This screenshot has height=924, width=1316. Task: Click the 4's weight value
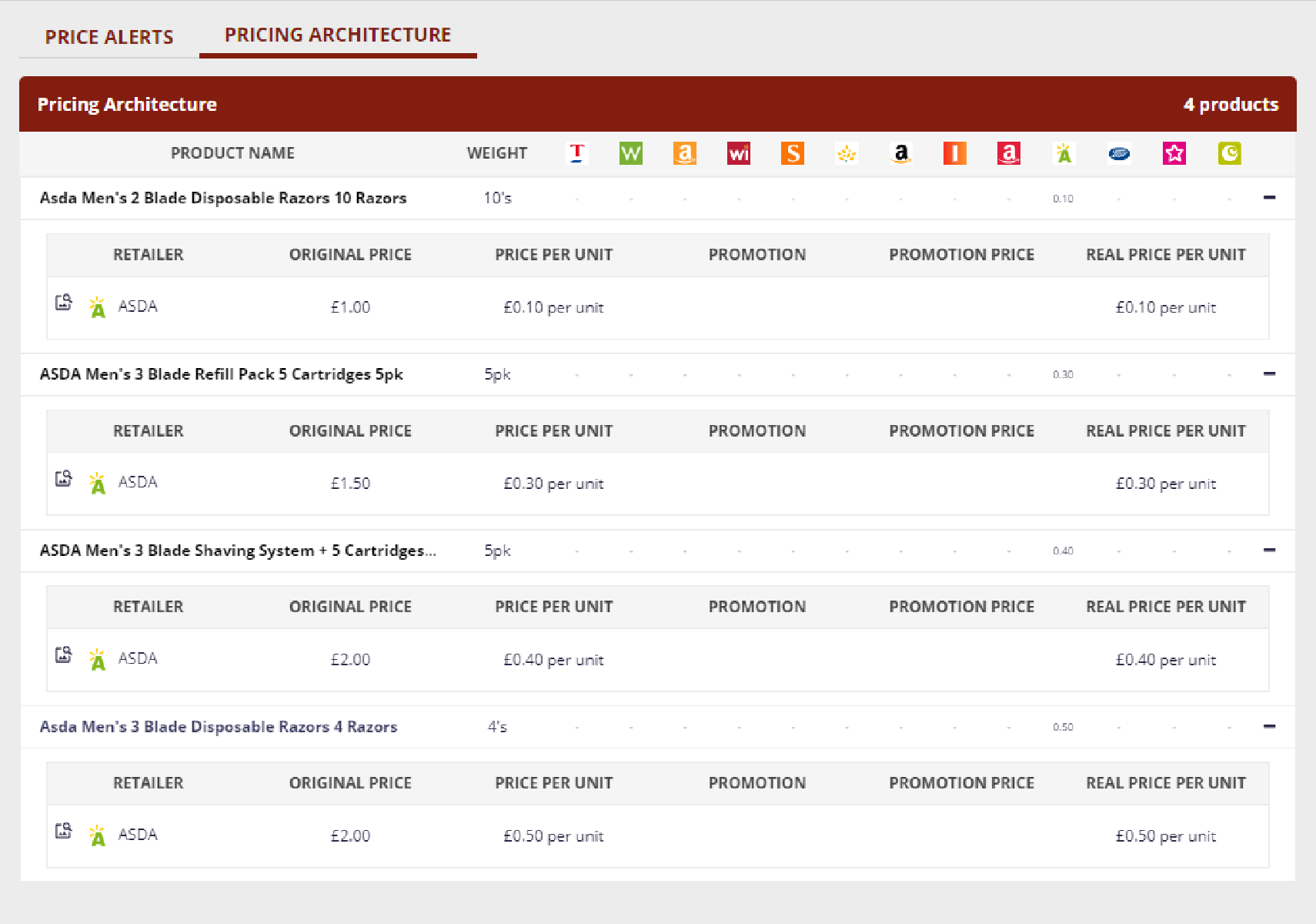coord(498,727)
